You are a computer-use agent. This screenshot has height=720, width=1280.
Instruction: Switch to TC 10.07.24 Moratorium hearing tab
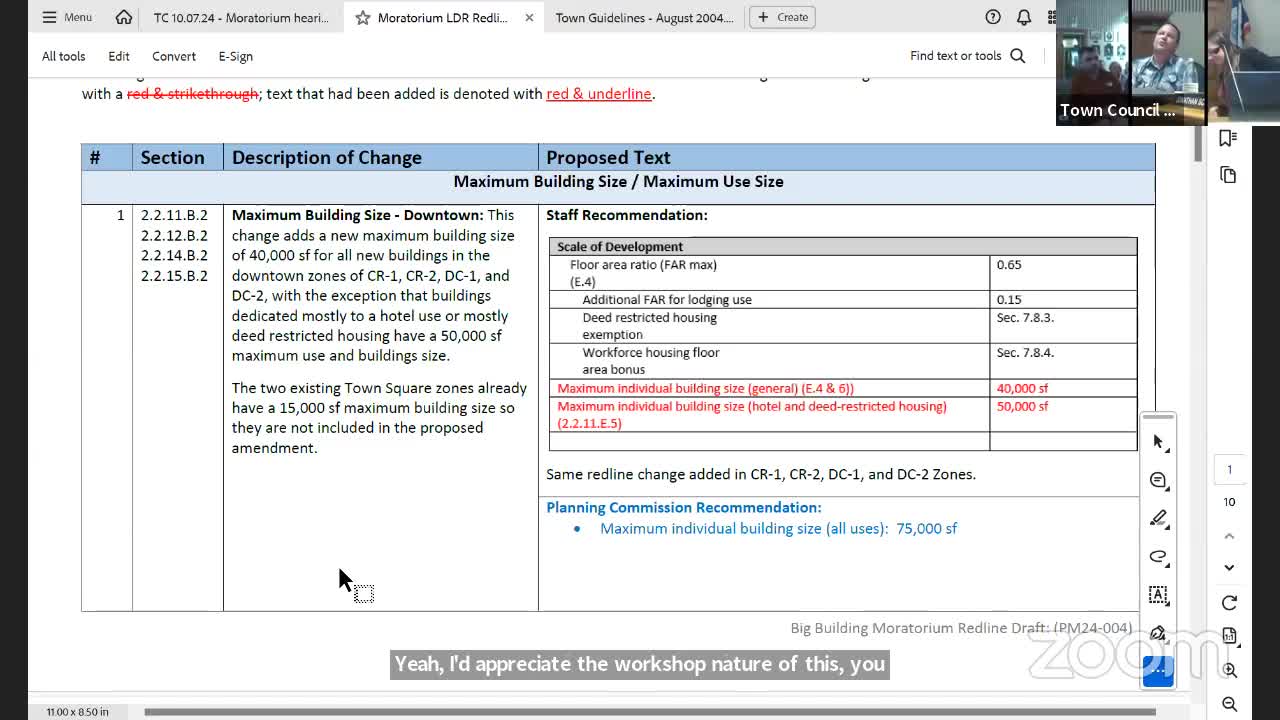[x=241, y=17]
